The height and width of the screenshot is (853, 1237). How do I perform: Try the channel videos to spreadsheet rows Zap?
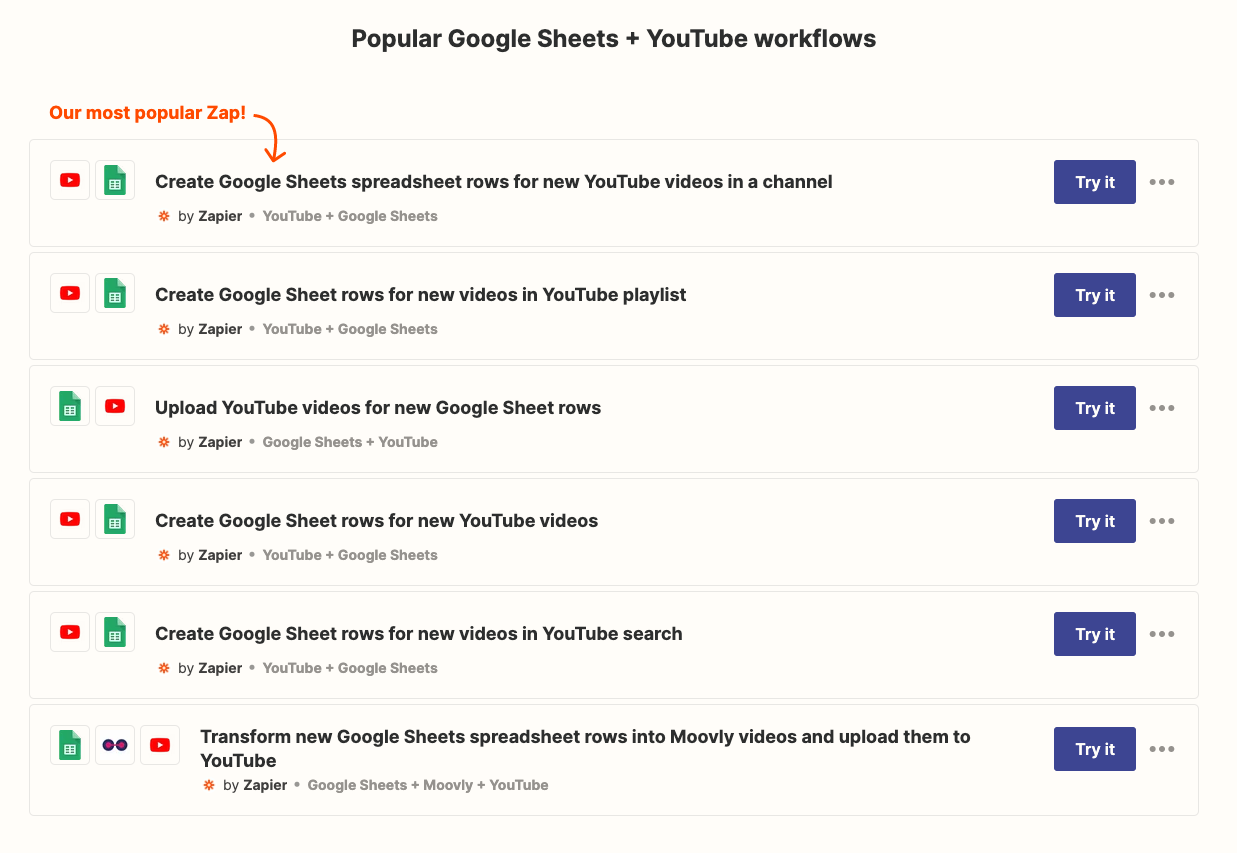coord(1095,182)
